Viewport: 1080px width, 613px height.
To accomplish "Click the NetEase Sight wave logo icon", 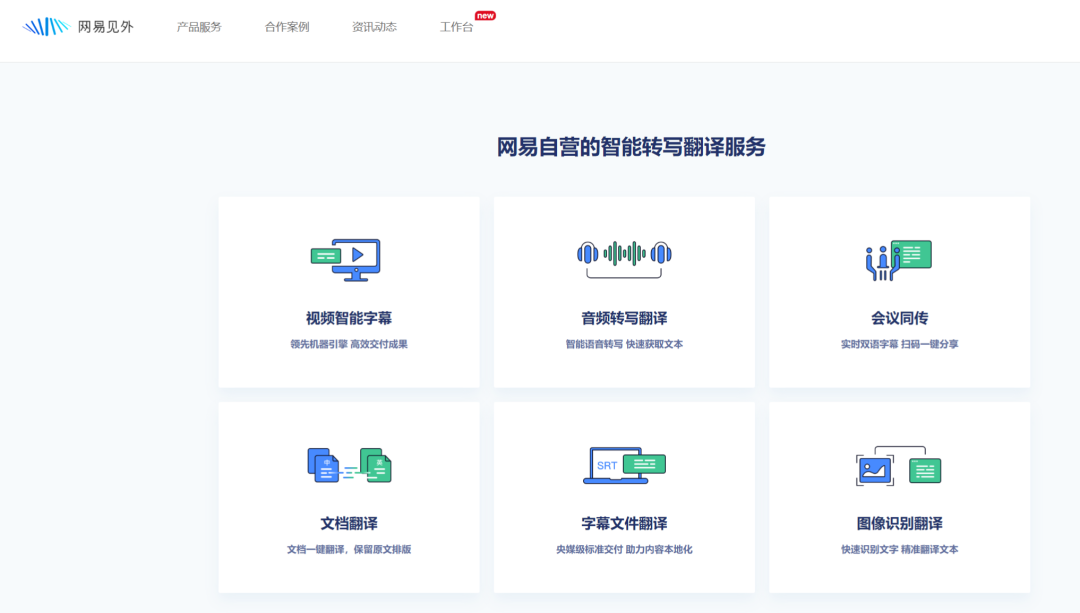I will (x=46, y=27).
